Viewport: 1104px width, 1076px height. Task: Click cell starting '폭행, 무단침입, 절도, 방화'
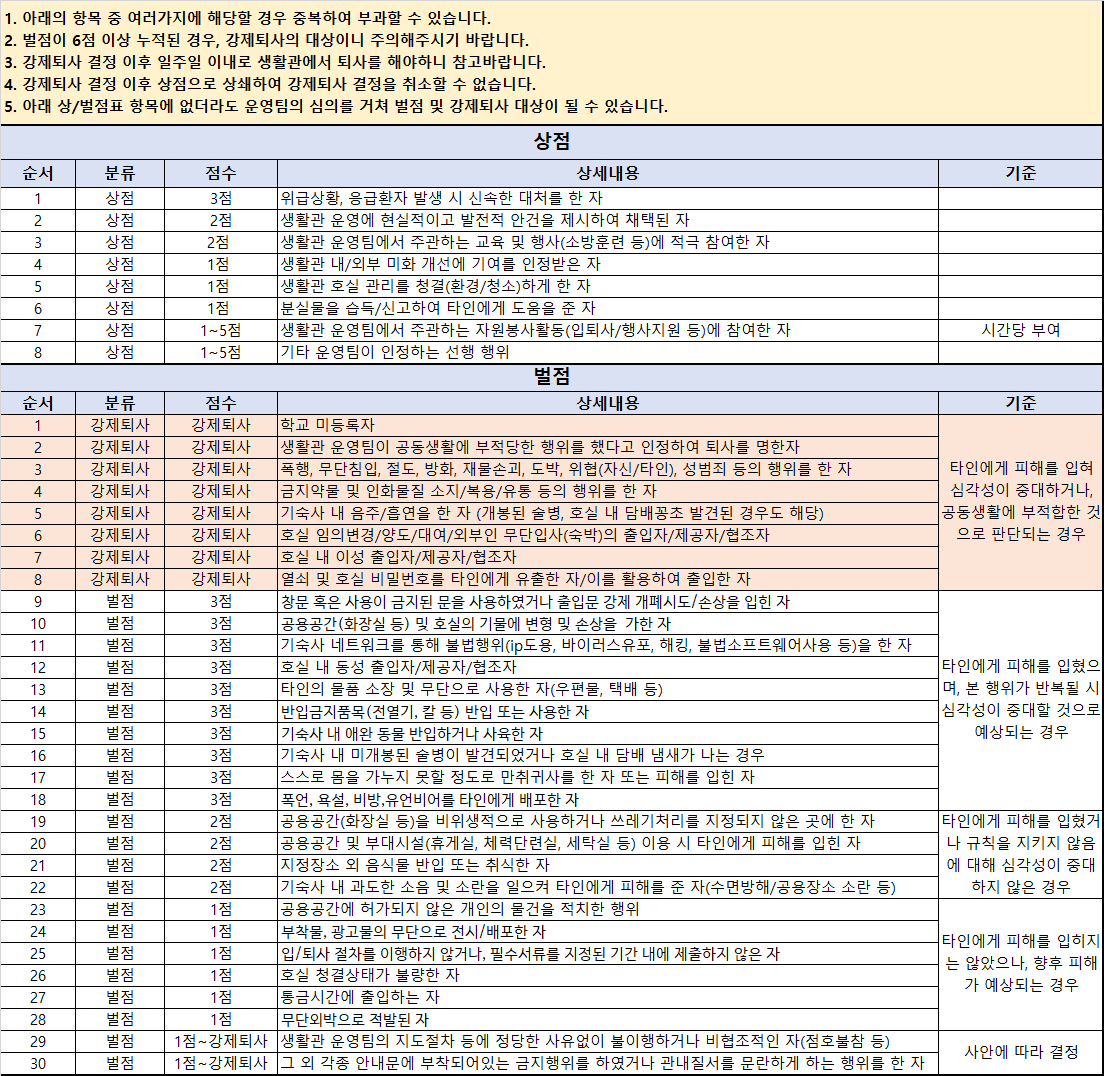[x=608, y=469]
